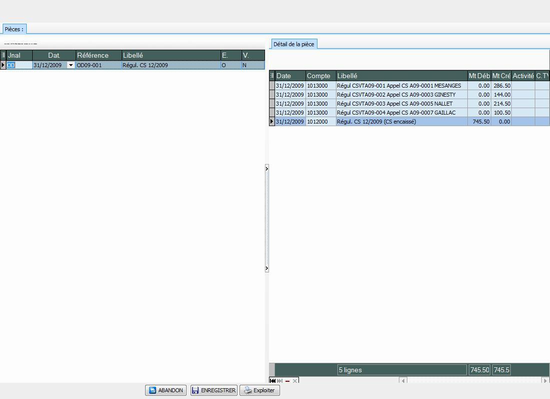Viewport: 550px width, 399px height.
Task: Click the horizontal scrollbar left arrow
Action: coord(403,380)
